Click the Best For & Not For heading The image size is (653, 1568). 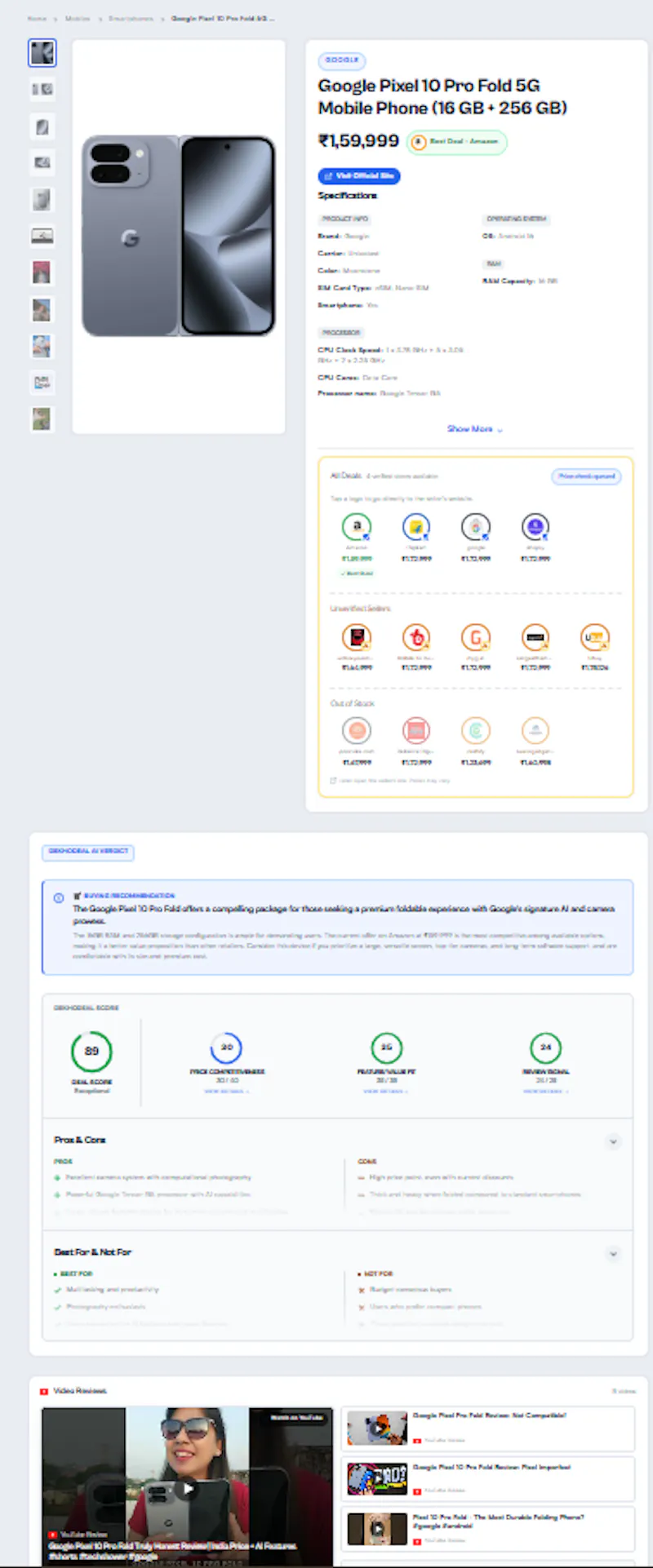coord(93,1252)
